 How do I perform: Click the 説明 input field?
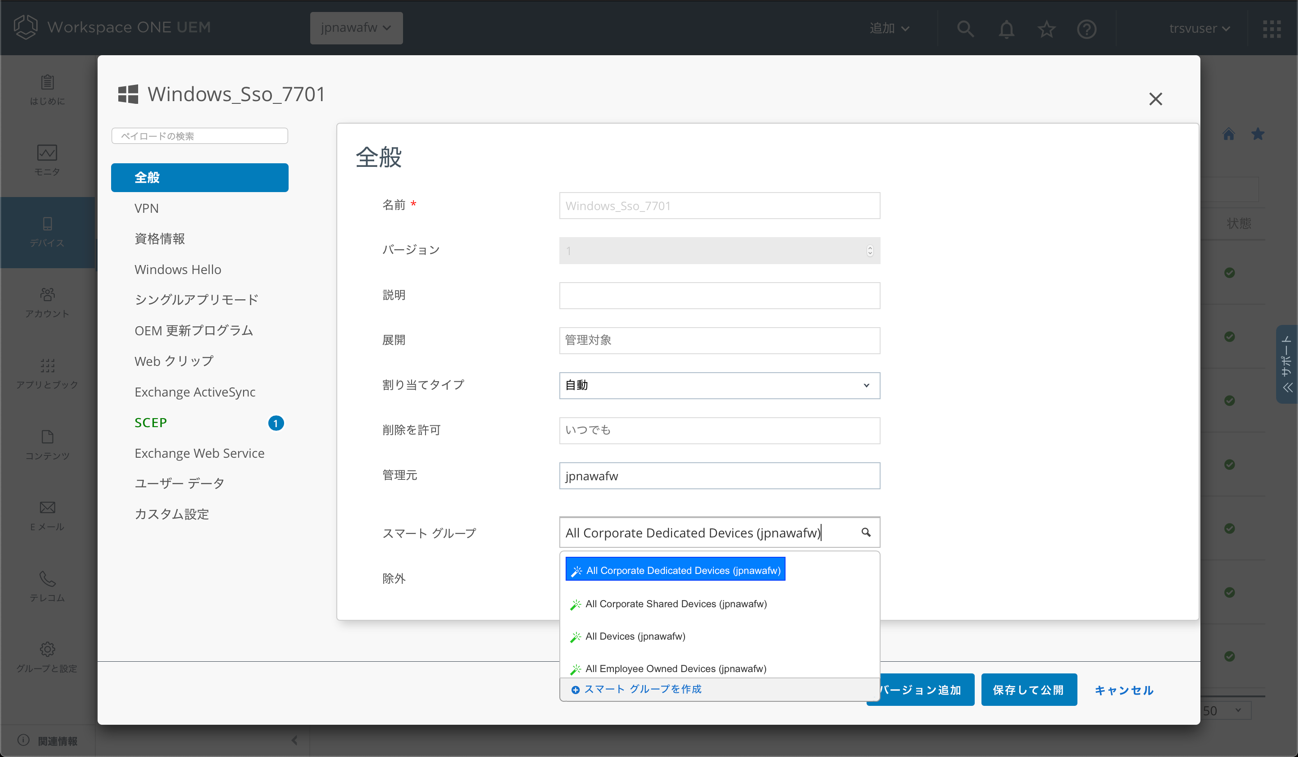tap(719, 296)
